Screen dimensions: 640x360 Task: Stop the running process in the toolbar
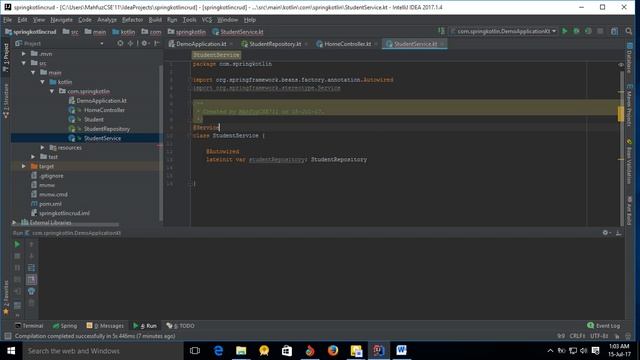pos(600,31)
